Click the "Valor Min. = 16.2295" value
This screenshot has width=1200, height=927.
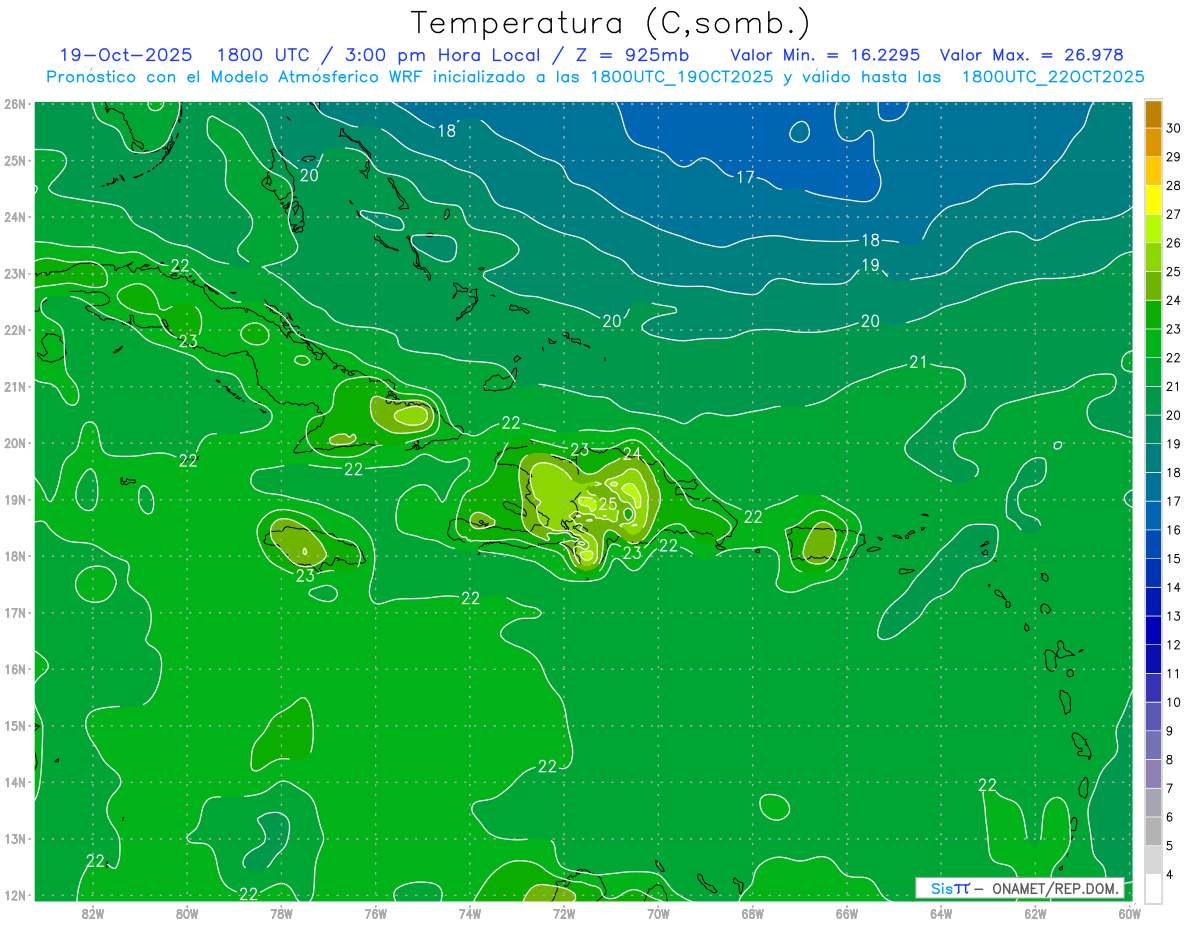click(825, 55)
